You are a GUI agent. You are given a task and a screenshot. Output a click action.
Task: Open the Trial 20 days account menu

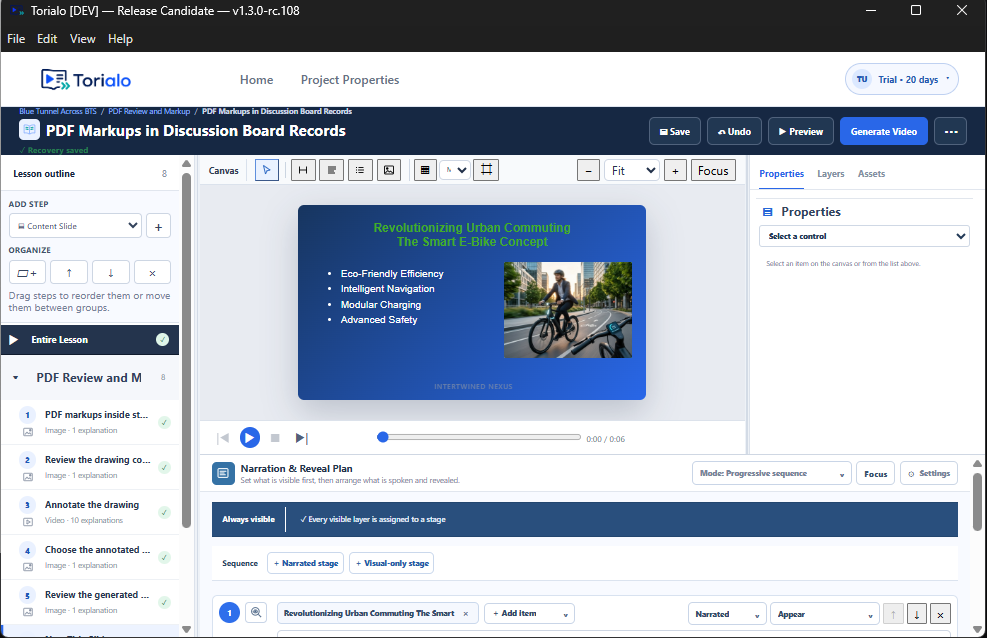pos(901,79)
